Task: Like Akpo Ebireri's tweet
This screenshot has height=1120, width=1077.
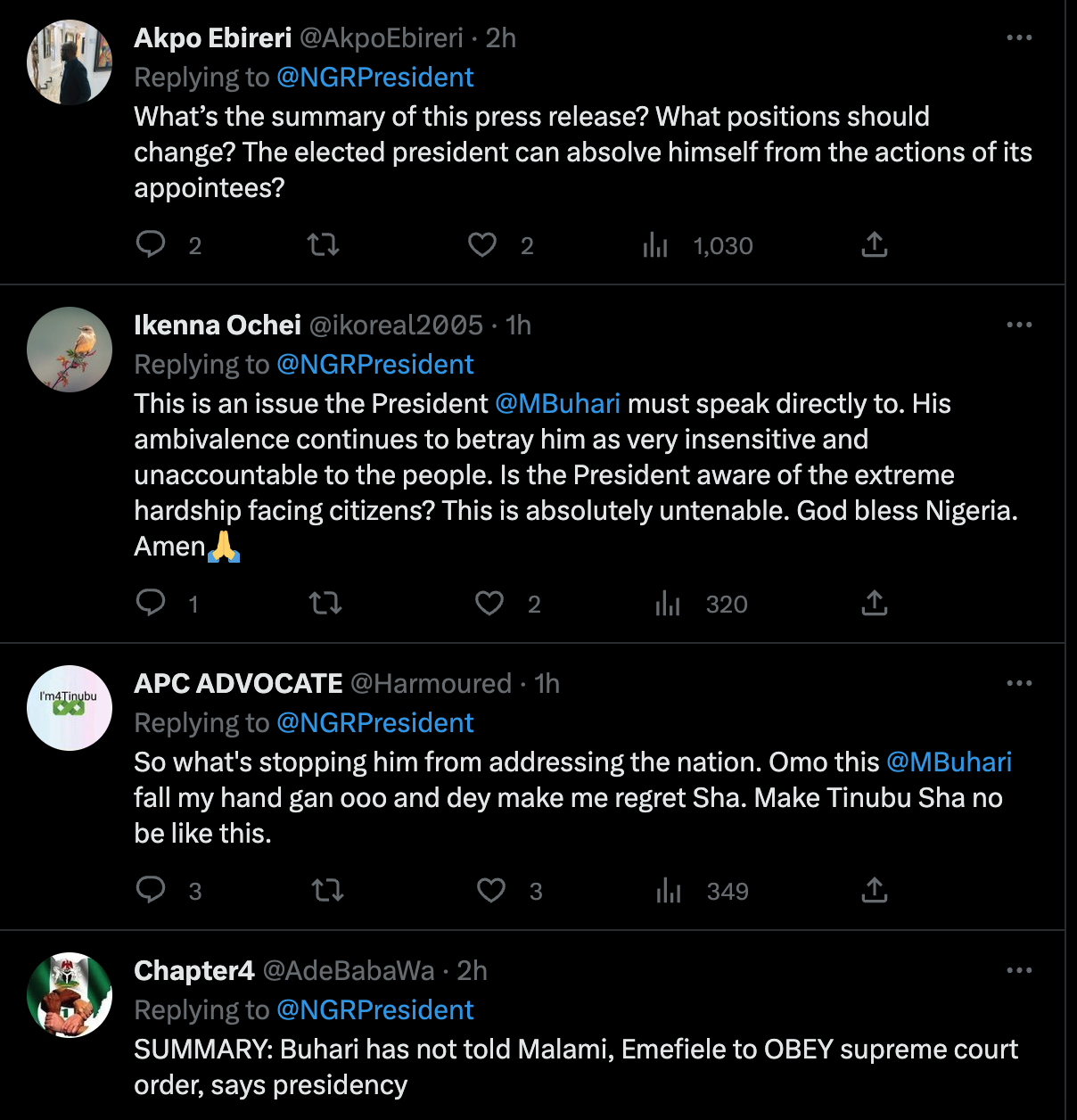Action: pyautogui.click(x=482, y=244)
